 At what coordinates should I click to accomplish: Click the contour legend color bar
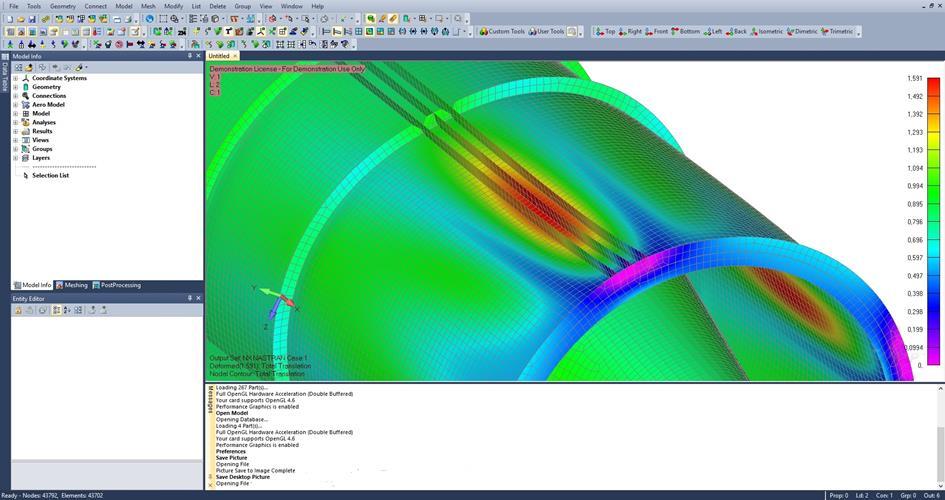[933, 221]
